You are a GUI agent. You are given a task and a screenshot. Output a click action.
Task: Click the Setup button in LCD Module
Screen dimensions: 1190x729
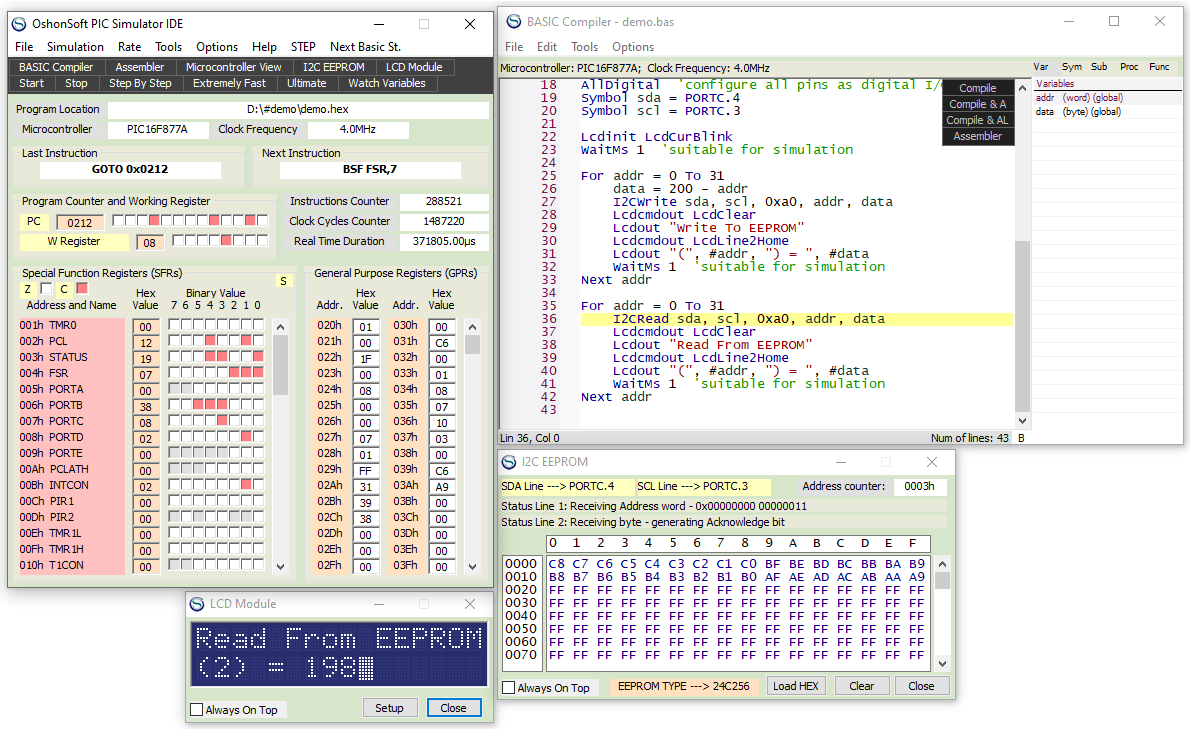pos(389,708)
